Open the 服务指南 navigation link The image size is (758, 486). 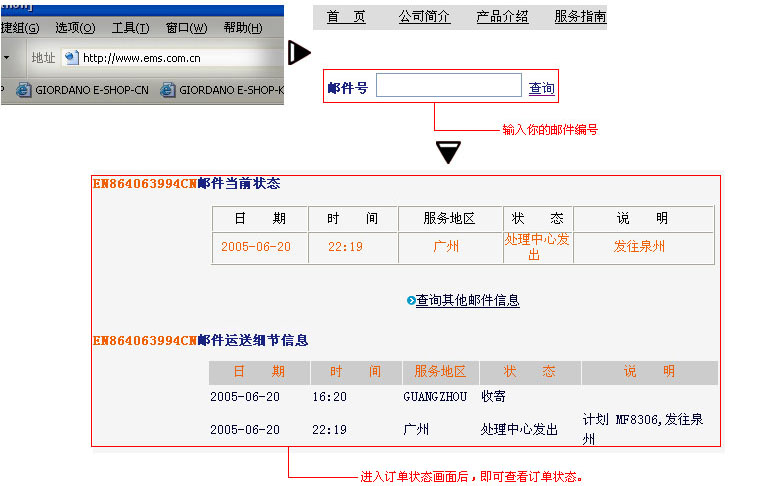coord(580,17)
